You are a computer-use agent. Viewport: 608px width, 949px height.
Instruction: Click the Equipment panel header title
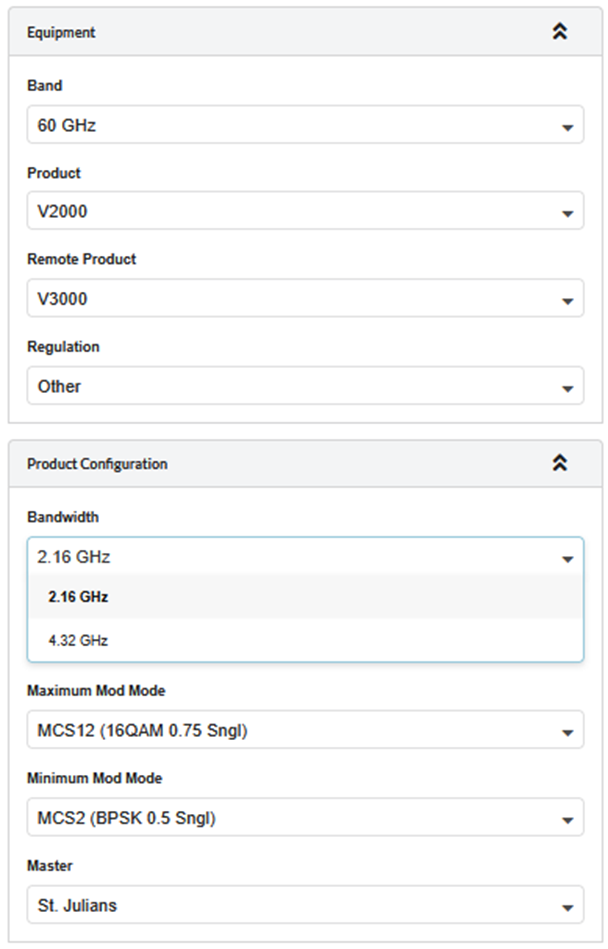click(x=61, y=33)
